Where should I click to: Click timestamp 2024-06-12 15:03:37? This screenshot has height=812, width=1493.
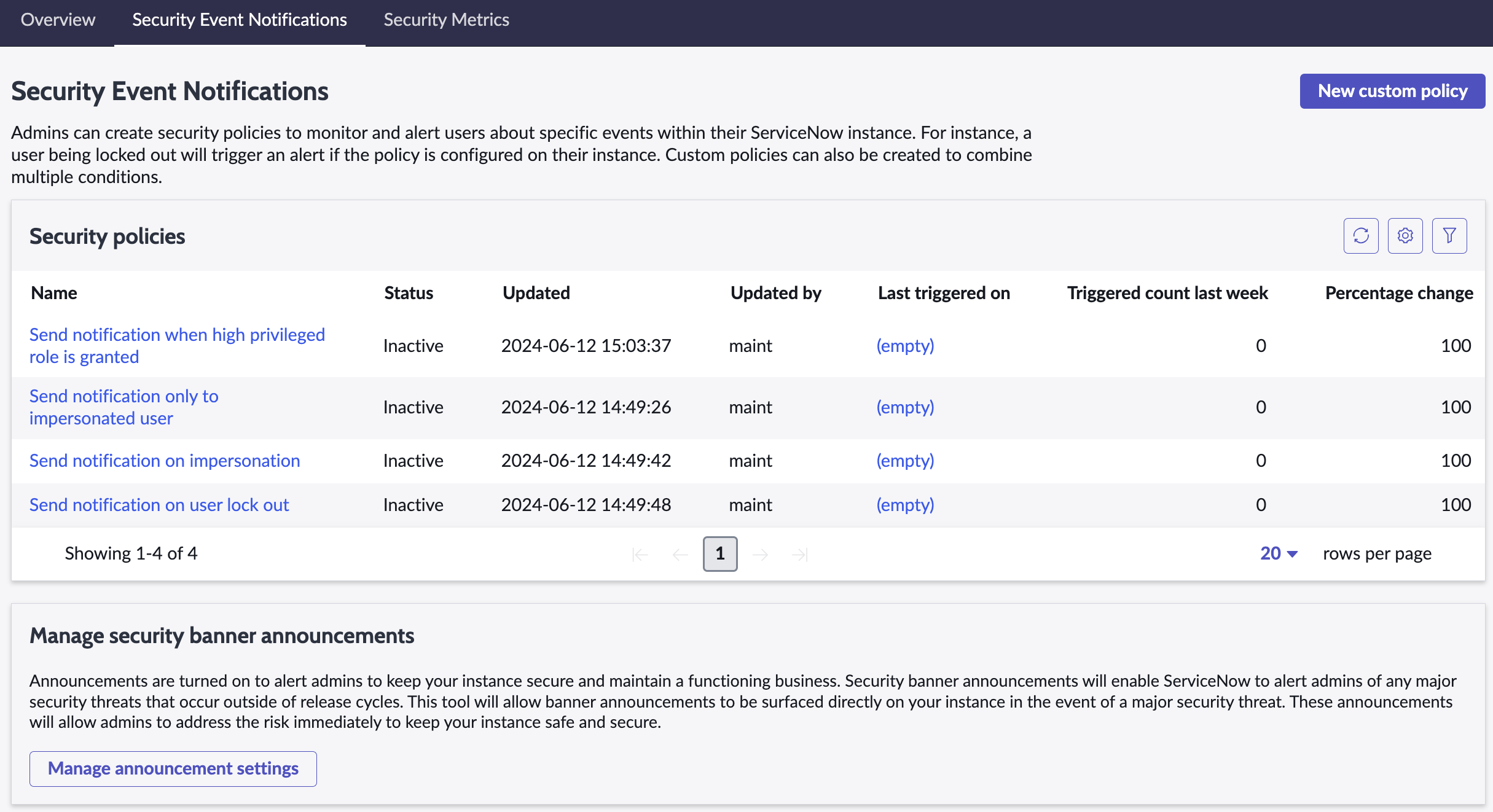click(586, 346)
